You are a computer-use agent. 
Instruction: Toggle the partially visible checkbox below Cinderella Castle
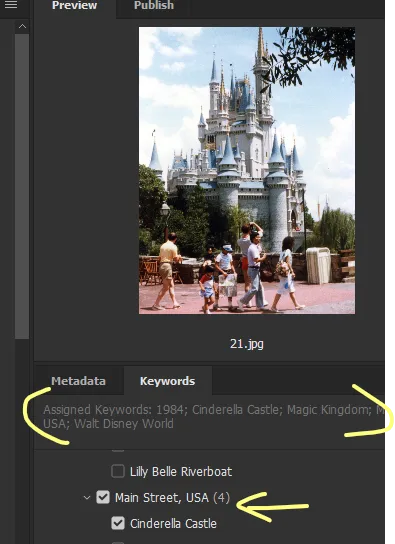118,542
